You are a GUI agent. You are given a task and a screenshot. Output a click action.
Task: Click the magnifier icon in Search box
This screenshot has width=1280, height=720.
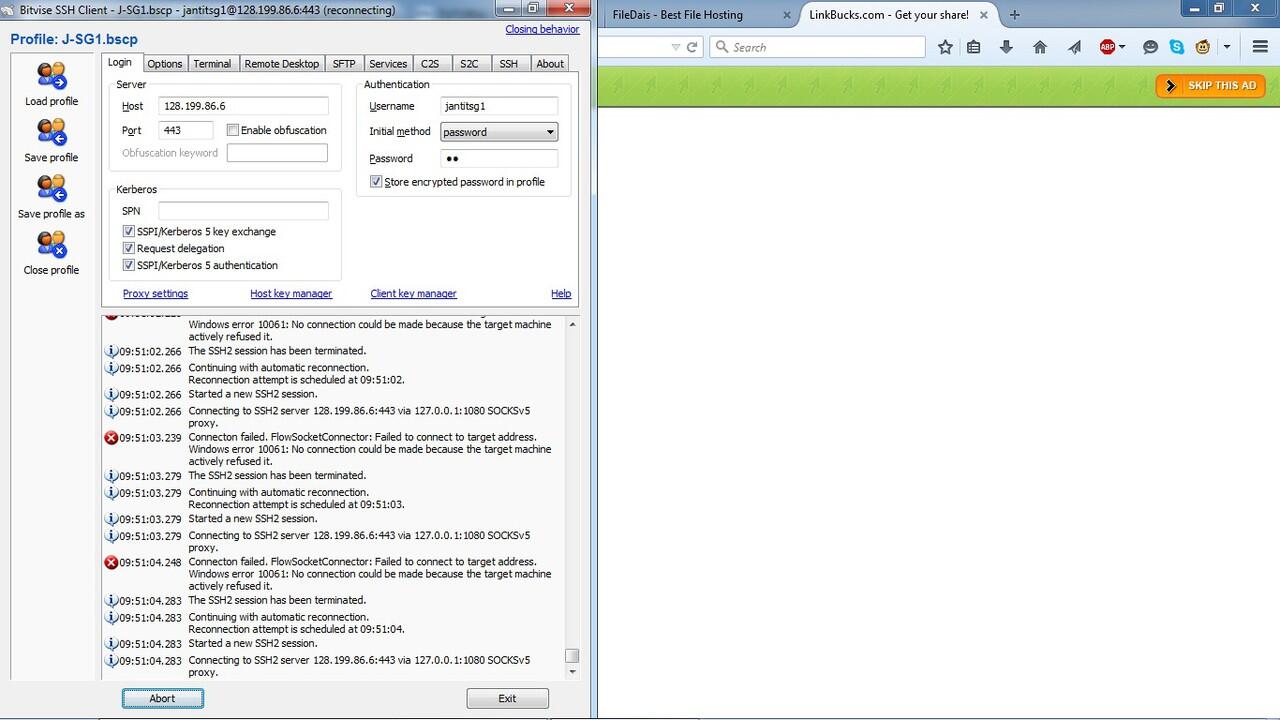[721, 47]
